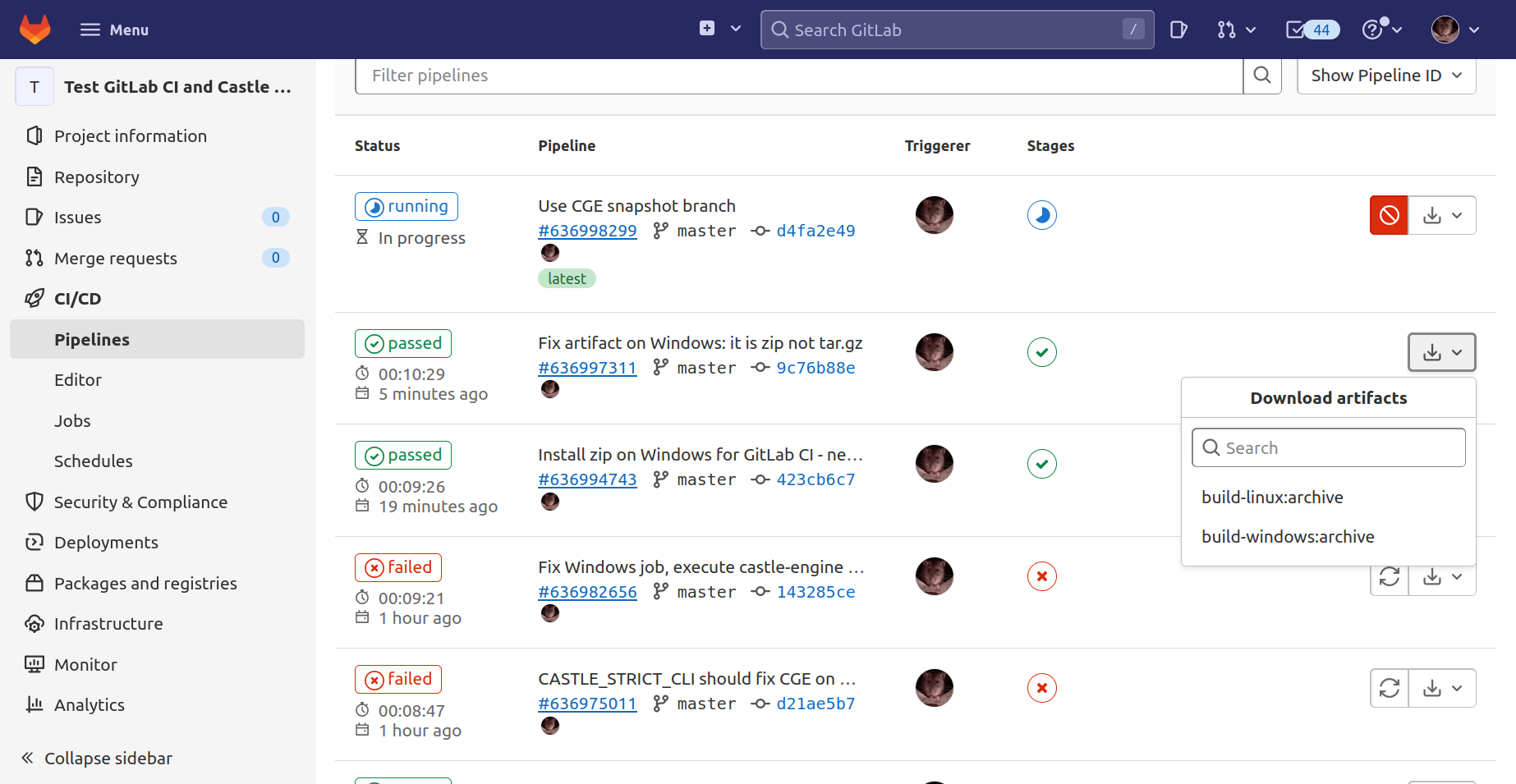Click the passed stage check of pipeline #636997311
The height and width of the screenshot is (784, 1516).
pyautogui.click(x=1041, y=351)
